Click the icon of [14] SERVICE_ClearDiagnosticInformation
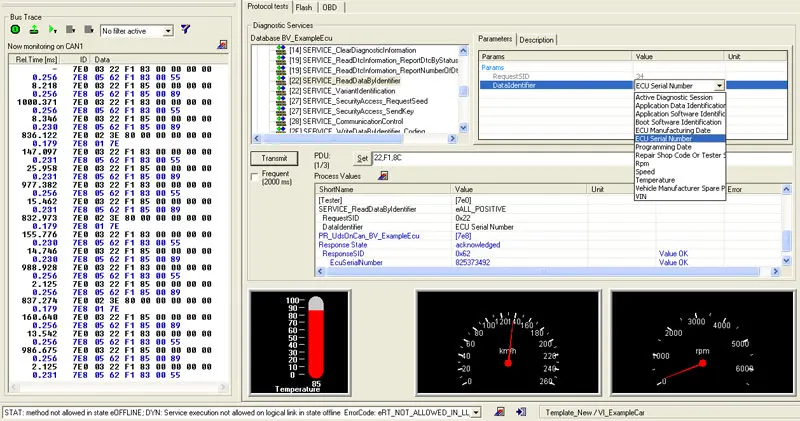Screen dimensions: 800x421 coord(281,50)
